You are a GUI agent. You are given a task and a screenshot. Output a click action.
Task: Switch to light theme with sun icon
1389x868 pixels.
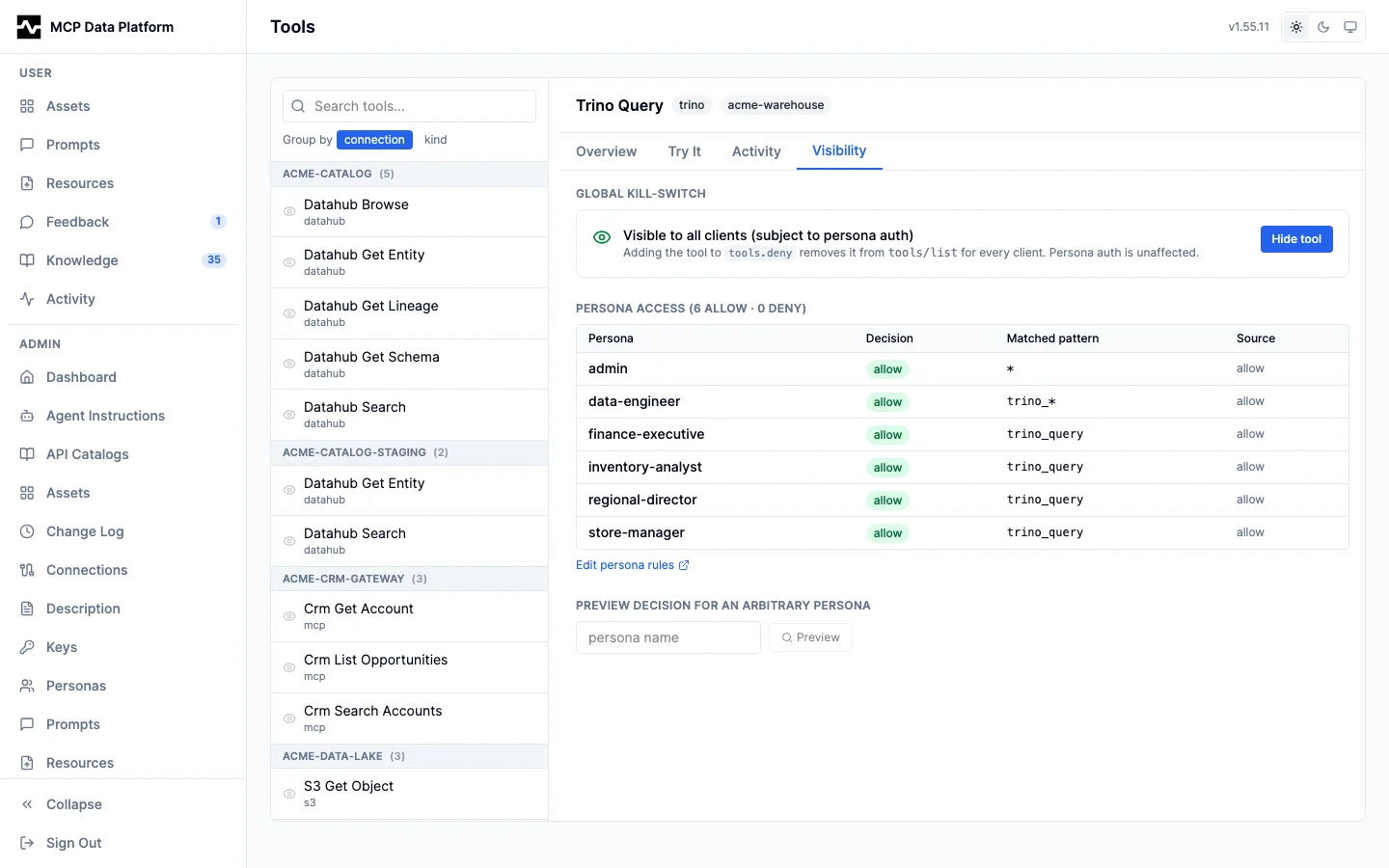click(x=1296, y=27)
